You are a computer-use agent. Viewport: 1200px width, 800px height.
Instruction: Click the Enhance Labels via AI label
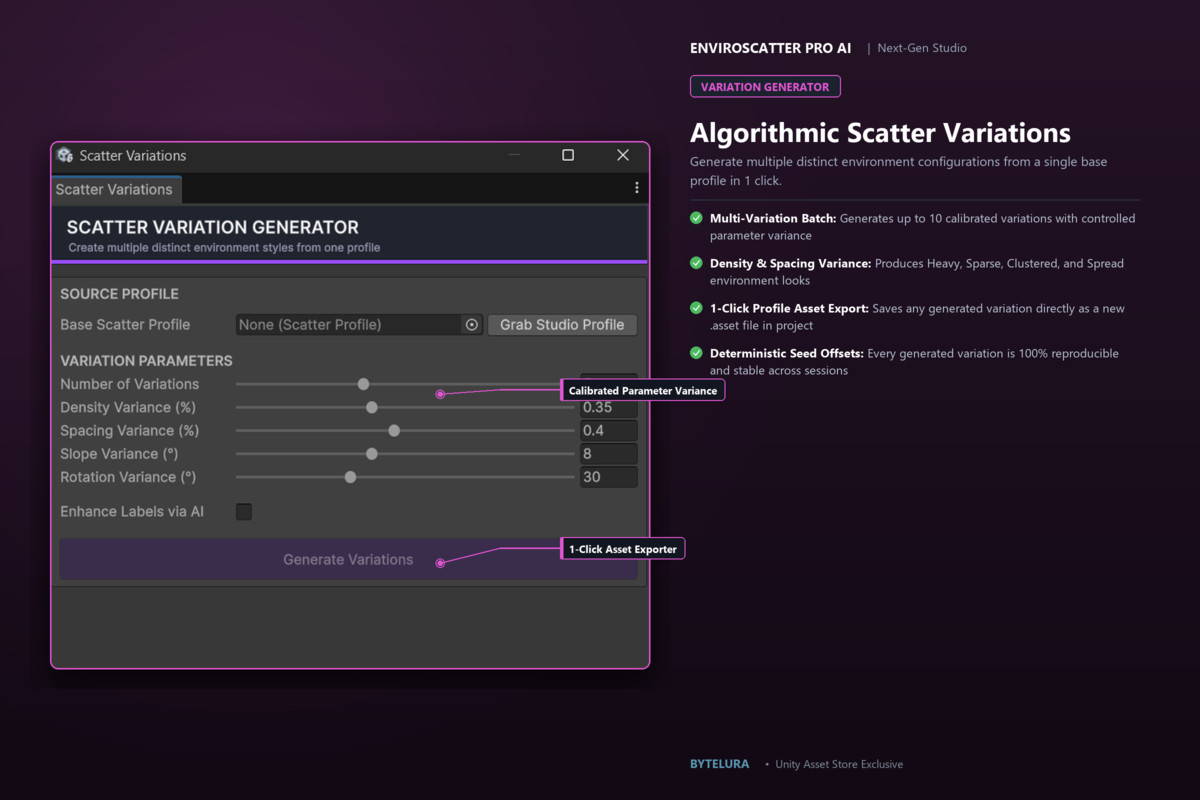pos(132,512)
